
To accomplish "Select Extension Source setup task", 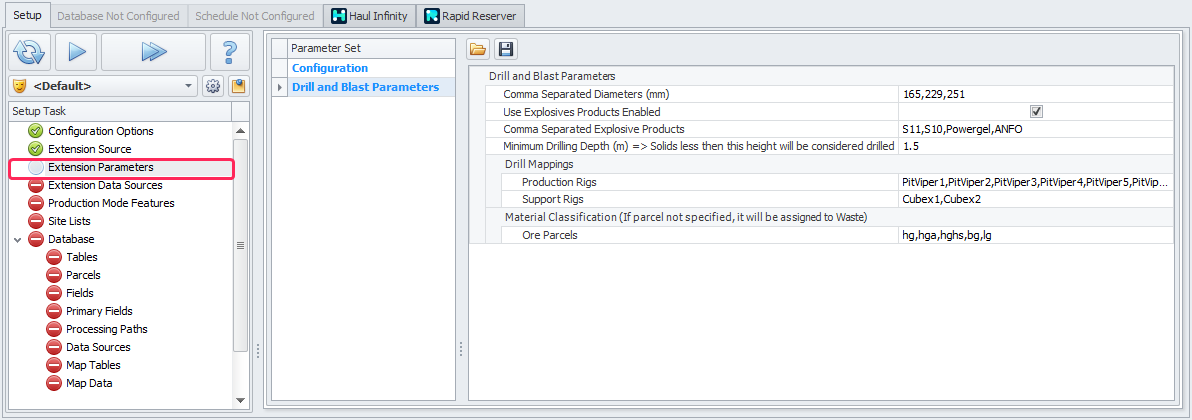I will tap(90, 149).
